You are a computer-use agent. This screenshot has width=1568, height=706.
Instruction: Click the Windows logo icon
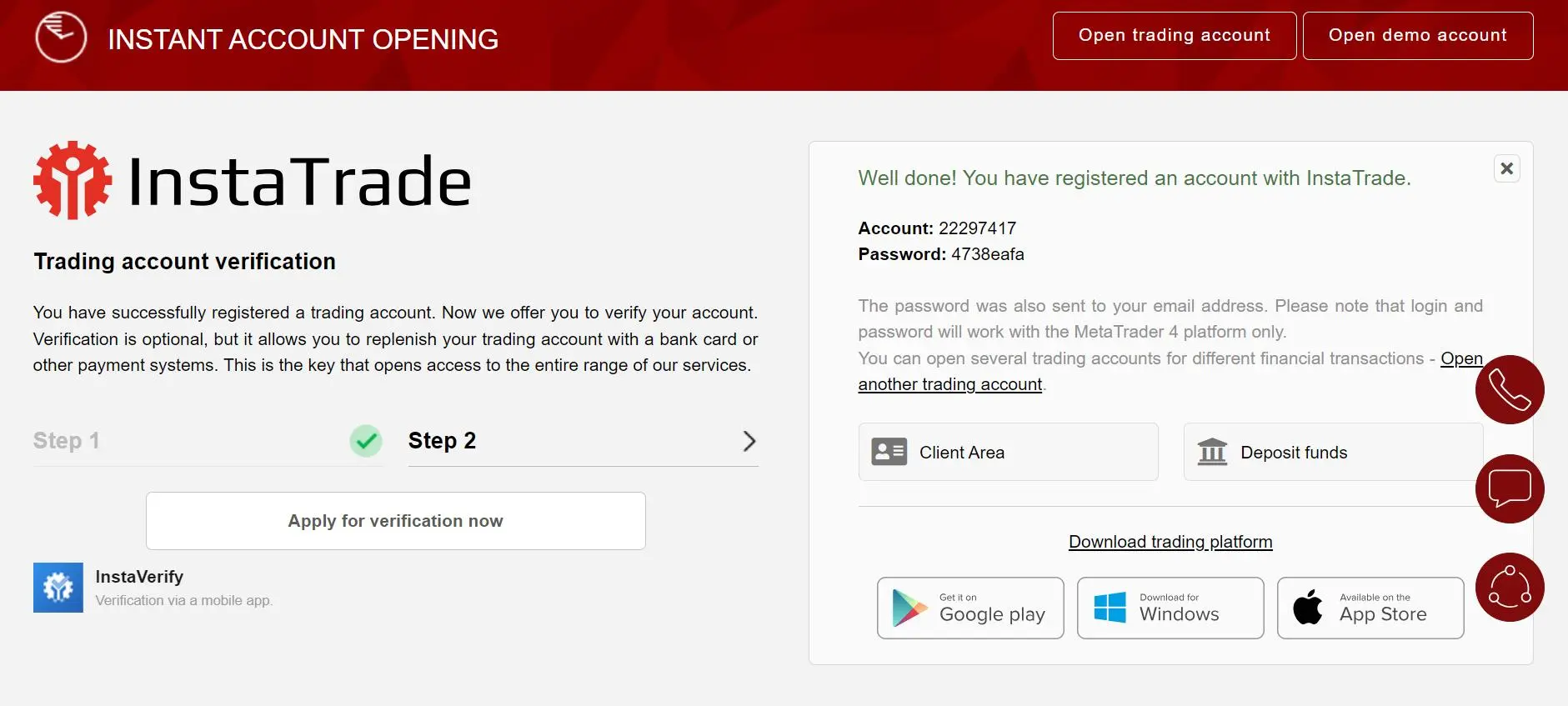click(1110, 608)
